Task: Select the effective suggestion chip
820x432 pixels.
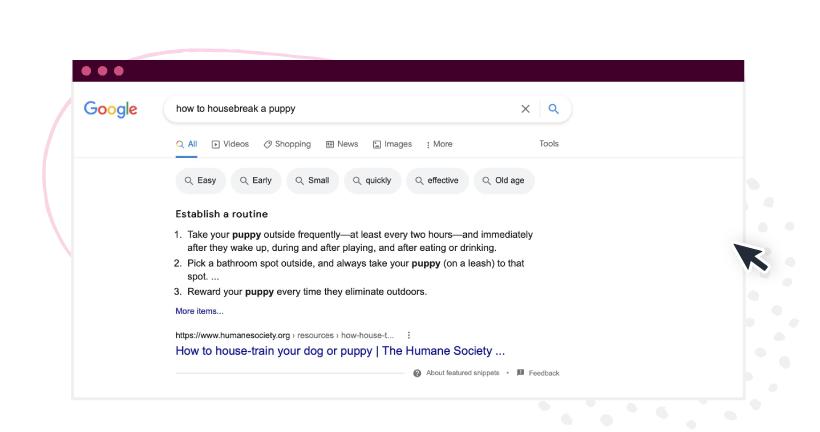Action: pos(437,180)
